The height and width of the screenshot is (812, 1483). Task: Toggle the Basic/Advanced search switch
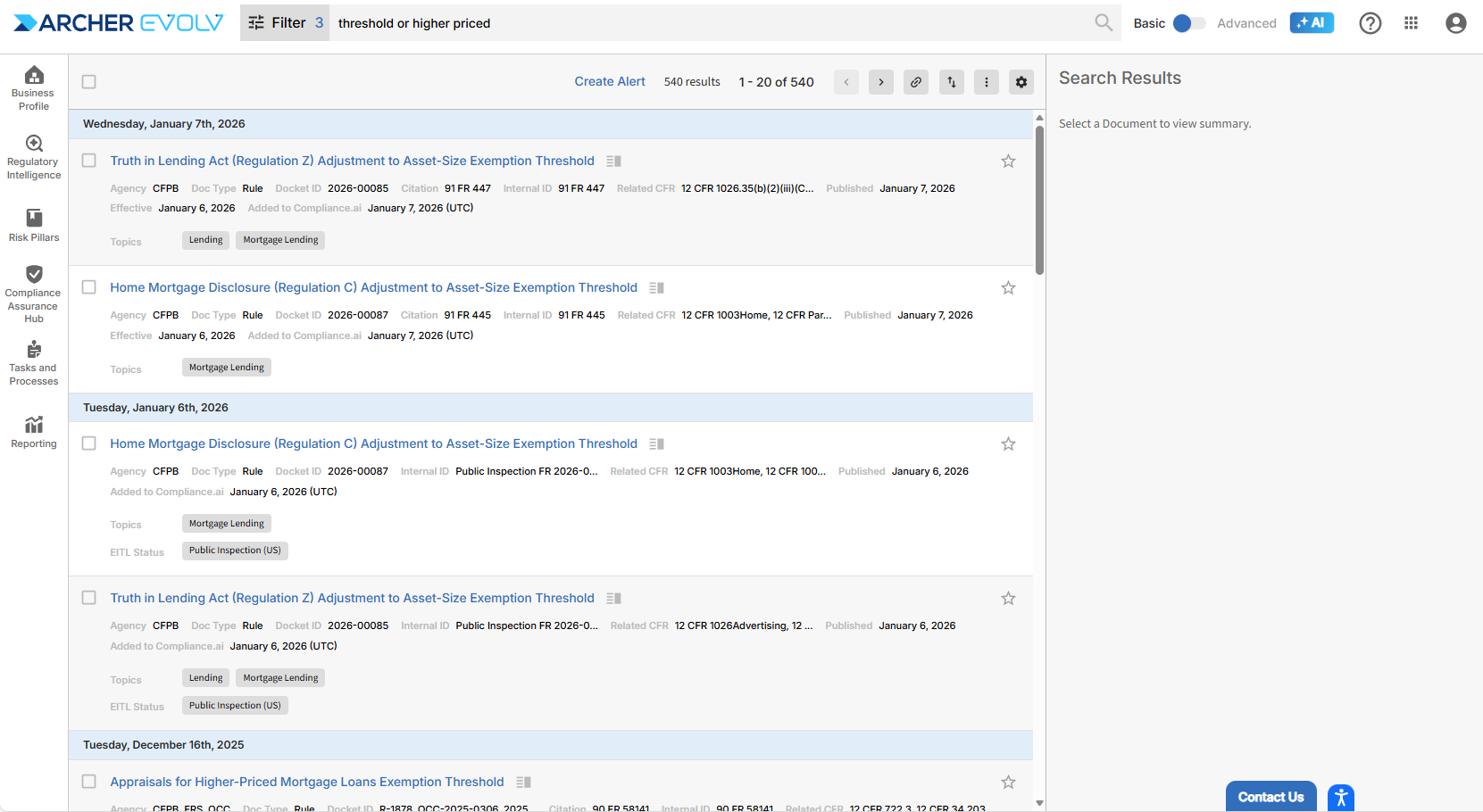click(x=1187, y=23)
